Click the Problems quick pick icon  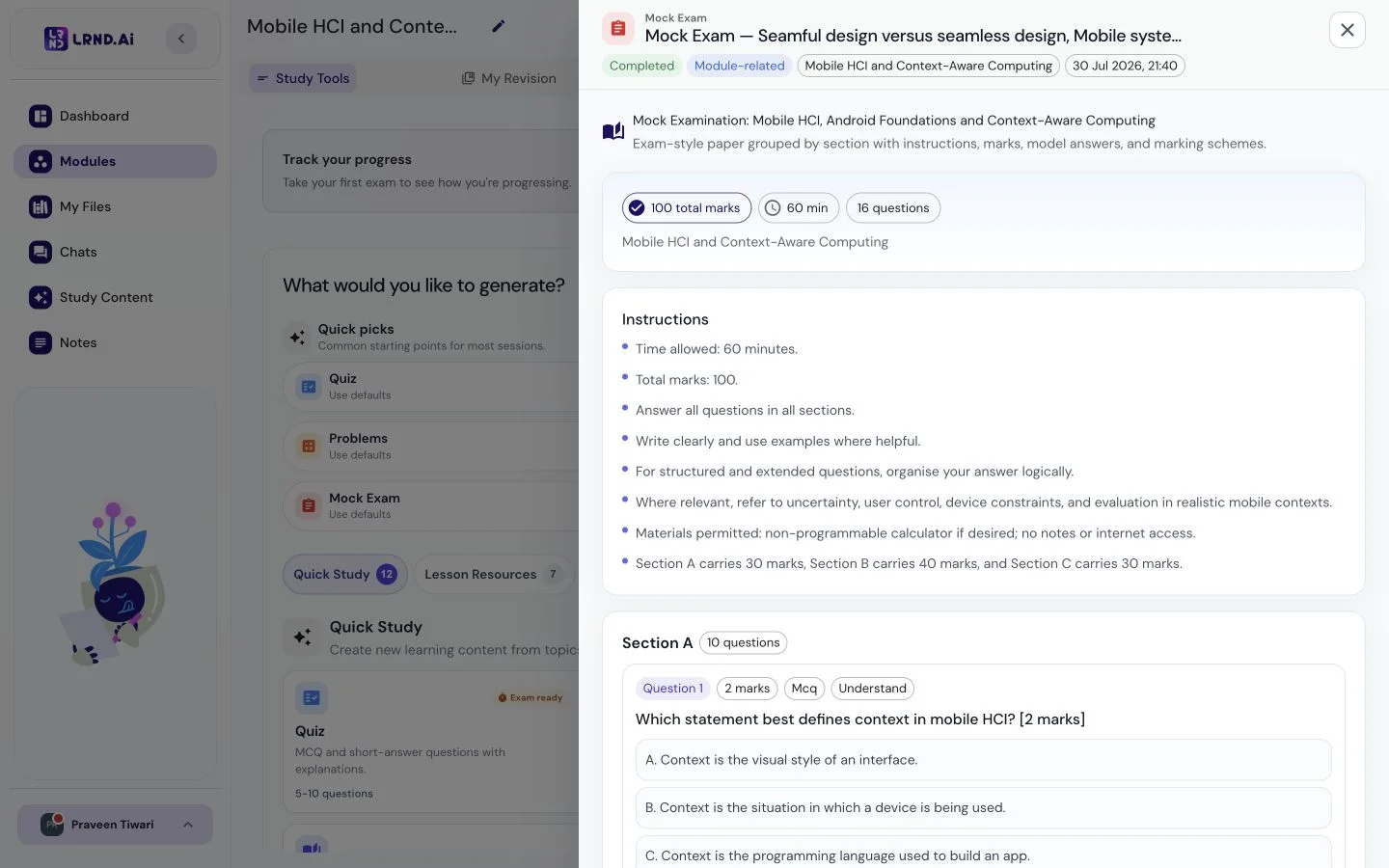tap(309, 447)
